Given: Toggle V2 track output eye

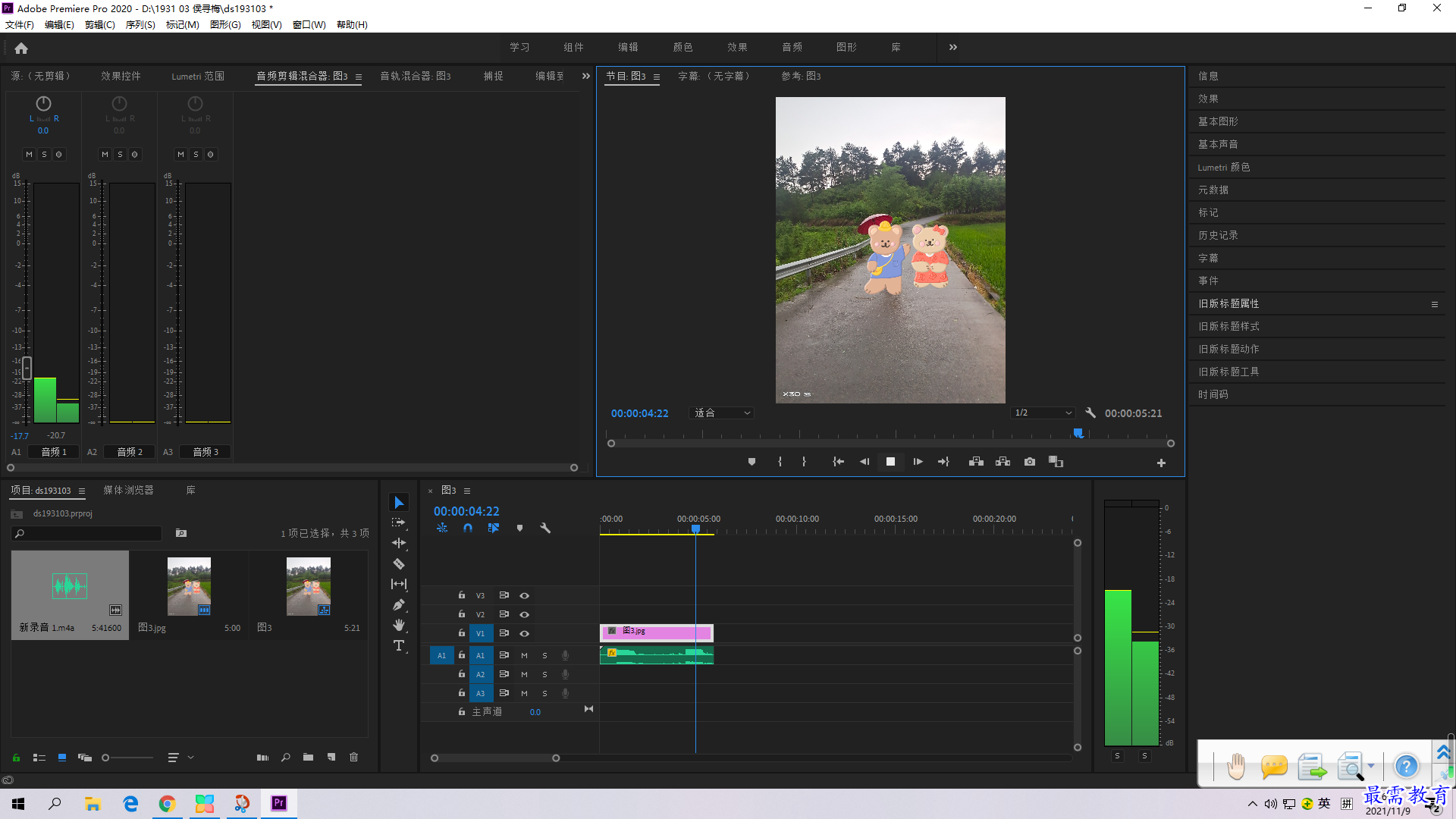Looking at the screenshot, I should tap(524, 615).
